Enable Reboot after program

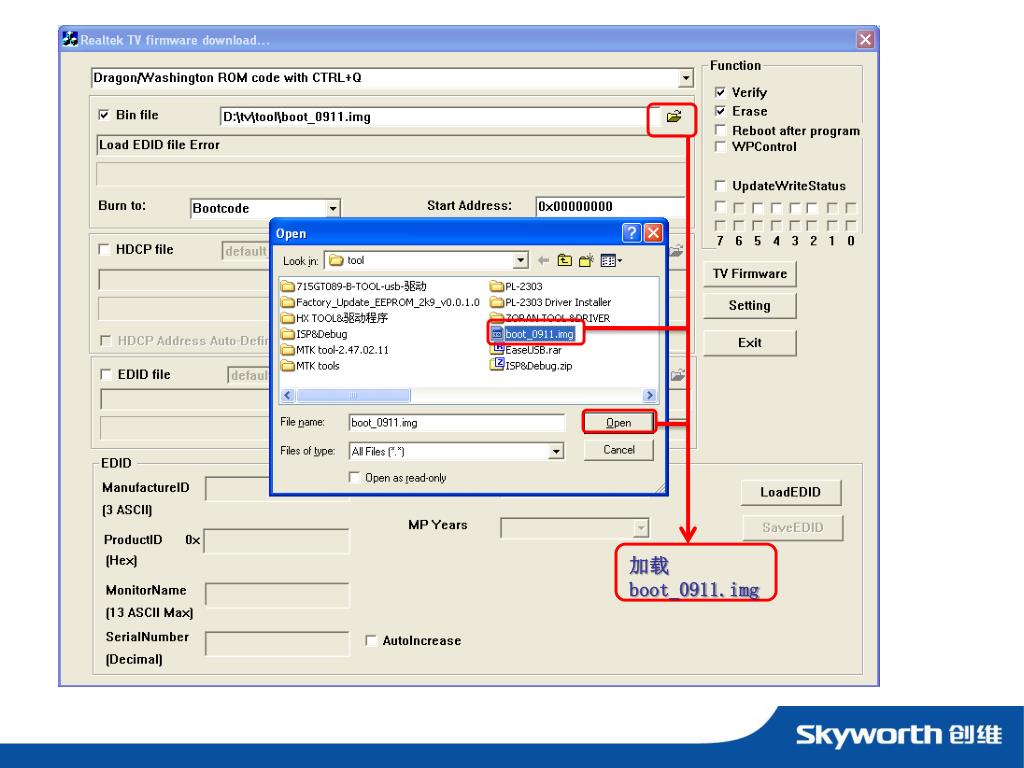(720, 131)
